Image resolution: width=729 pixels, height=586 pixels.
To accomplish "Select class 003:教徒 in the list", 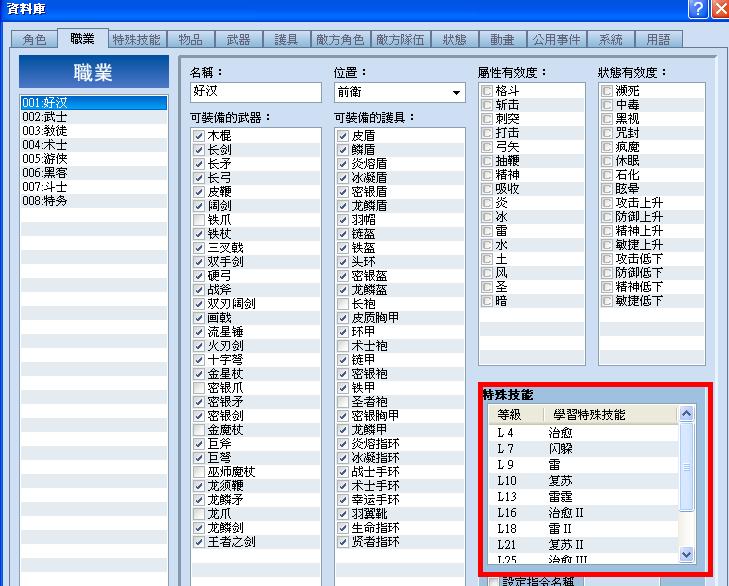I will (x=93, y=131).
